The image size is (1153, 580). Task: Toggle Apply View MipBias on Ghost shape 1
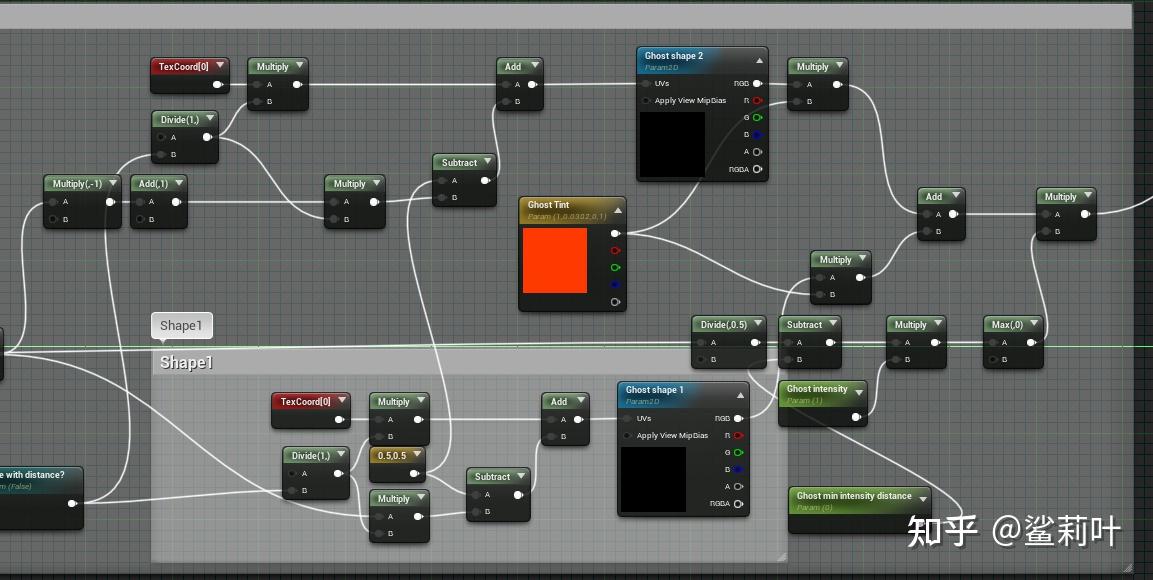click(x=627, y=435)
